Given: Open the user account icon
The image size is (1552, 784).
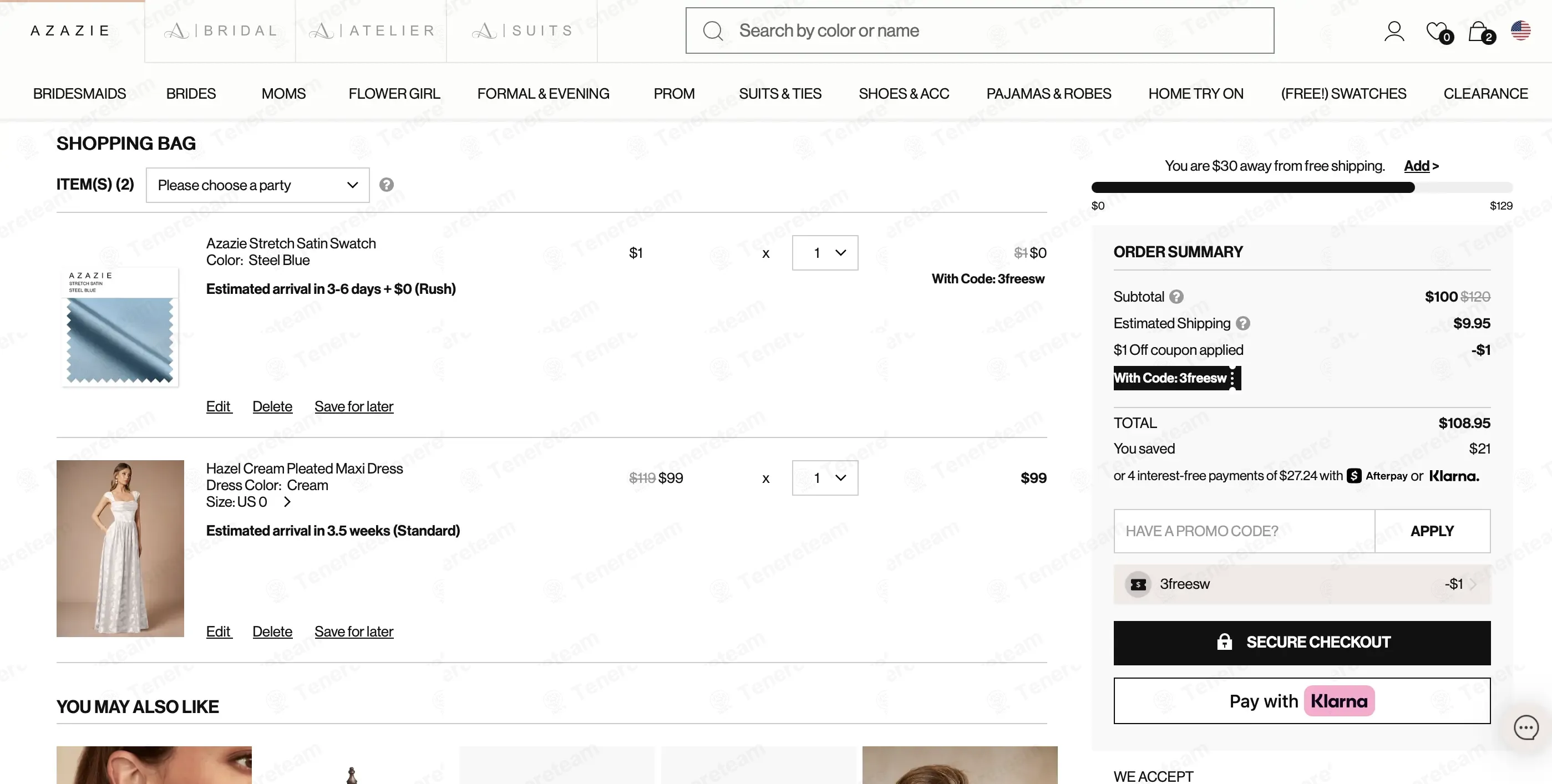Looking at the screenshot, I should pyautogui.click(x=1394, y=30).
